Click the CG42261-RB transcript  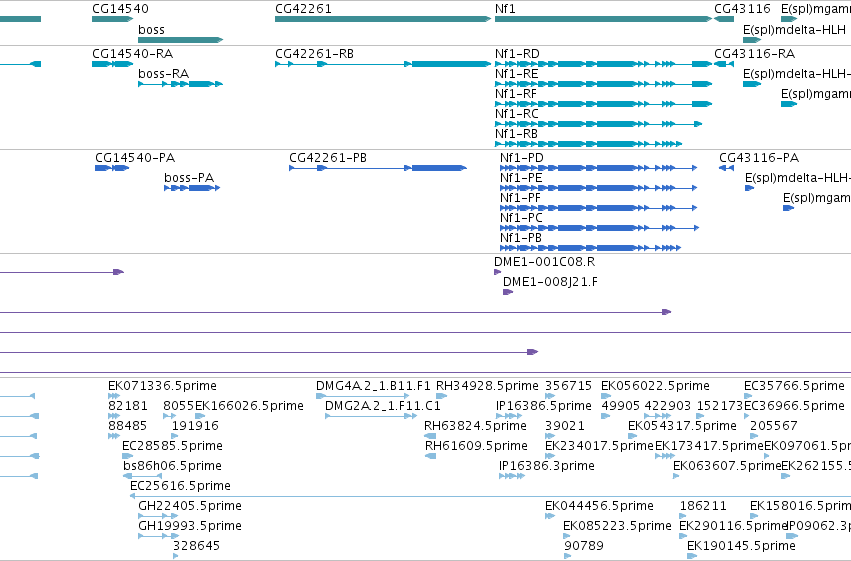(383, 64)
